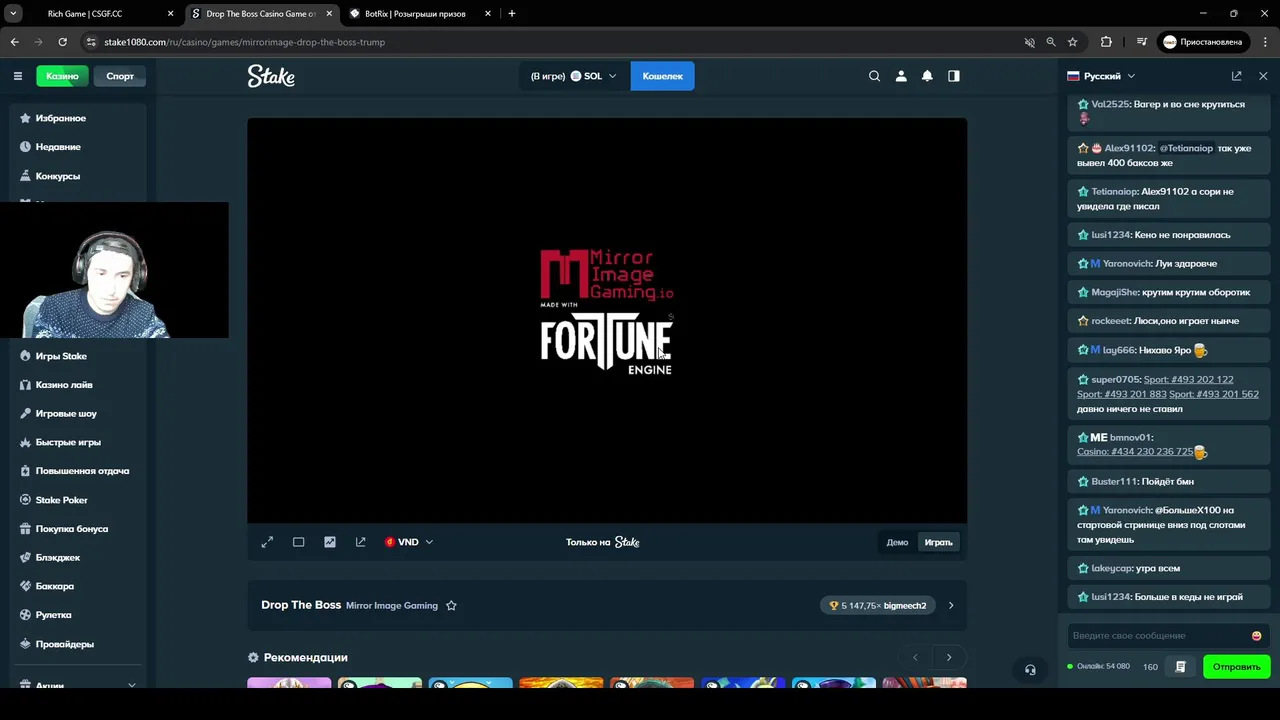Select Играть mode
This screenshot has height=720, width=1280.
pos(938,542)
